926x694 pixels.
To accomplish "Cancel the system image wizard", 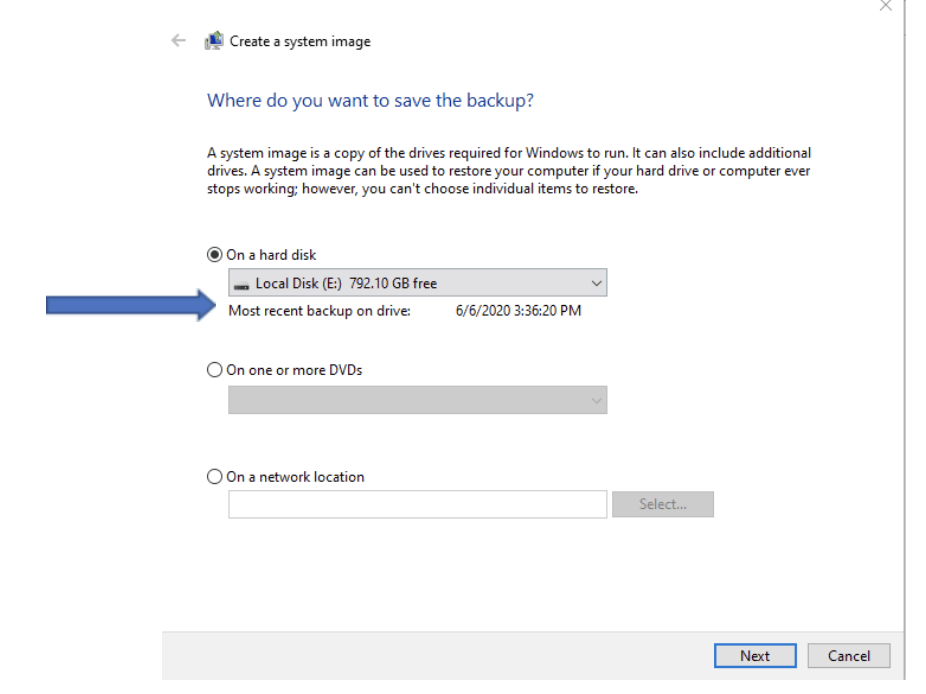I will coord(849,656).
